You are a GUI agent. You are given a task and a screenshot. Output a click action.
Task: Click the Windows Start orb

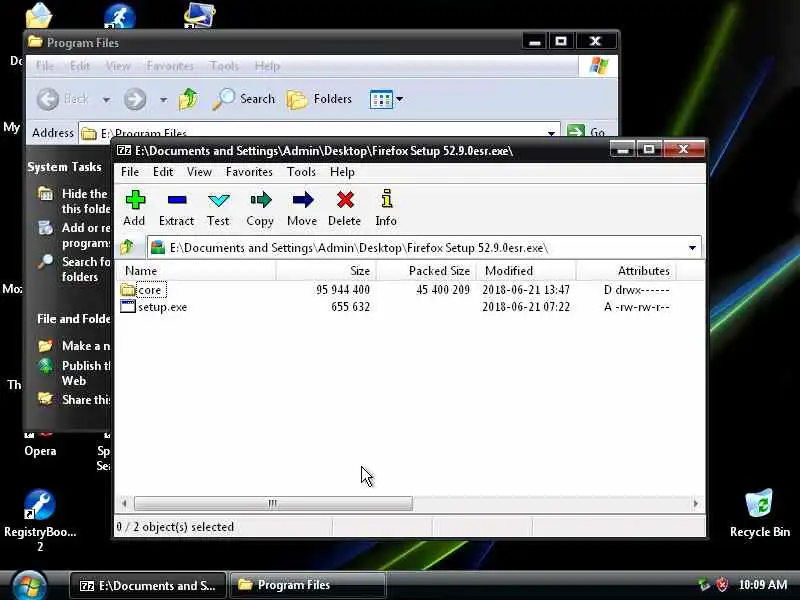click(30, 586)
